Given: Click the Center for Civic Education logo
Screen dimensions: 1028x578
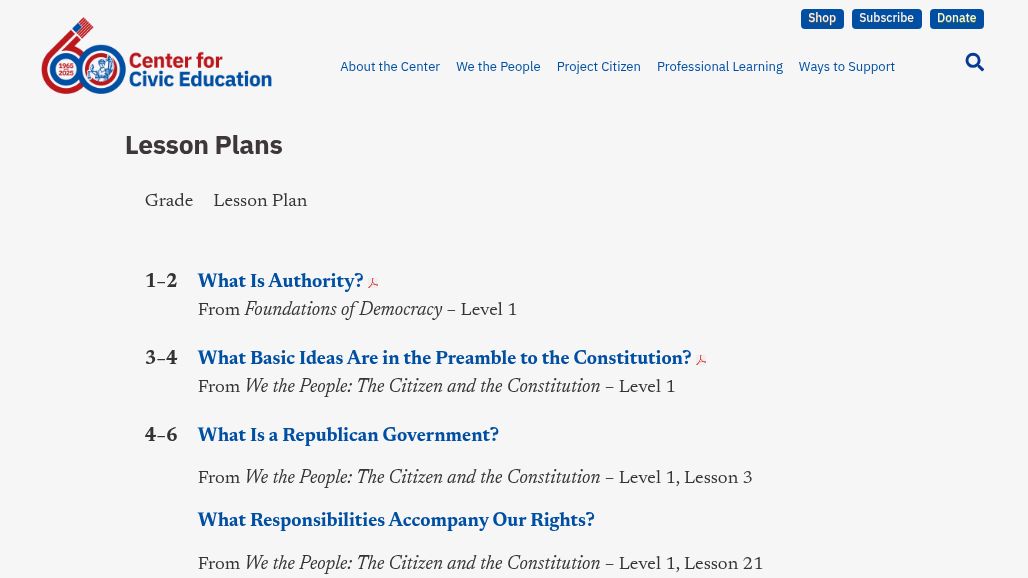Looking at the screenshot, I should pyautogui.click(x=157, y=56).
